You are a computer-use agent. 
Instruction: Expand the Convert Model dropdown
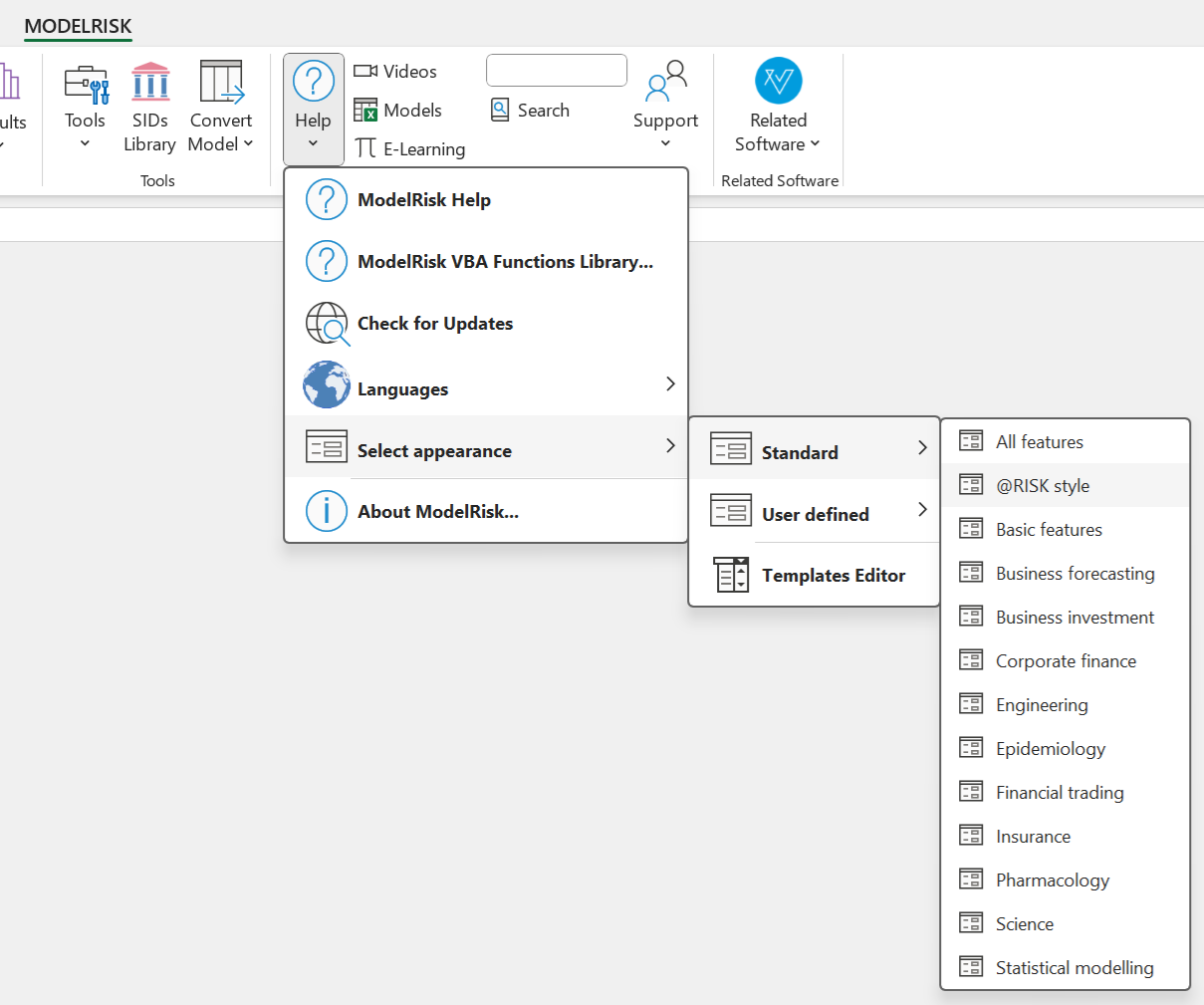click(x=220, y=104)
